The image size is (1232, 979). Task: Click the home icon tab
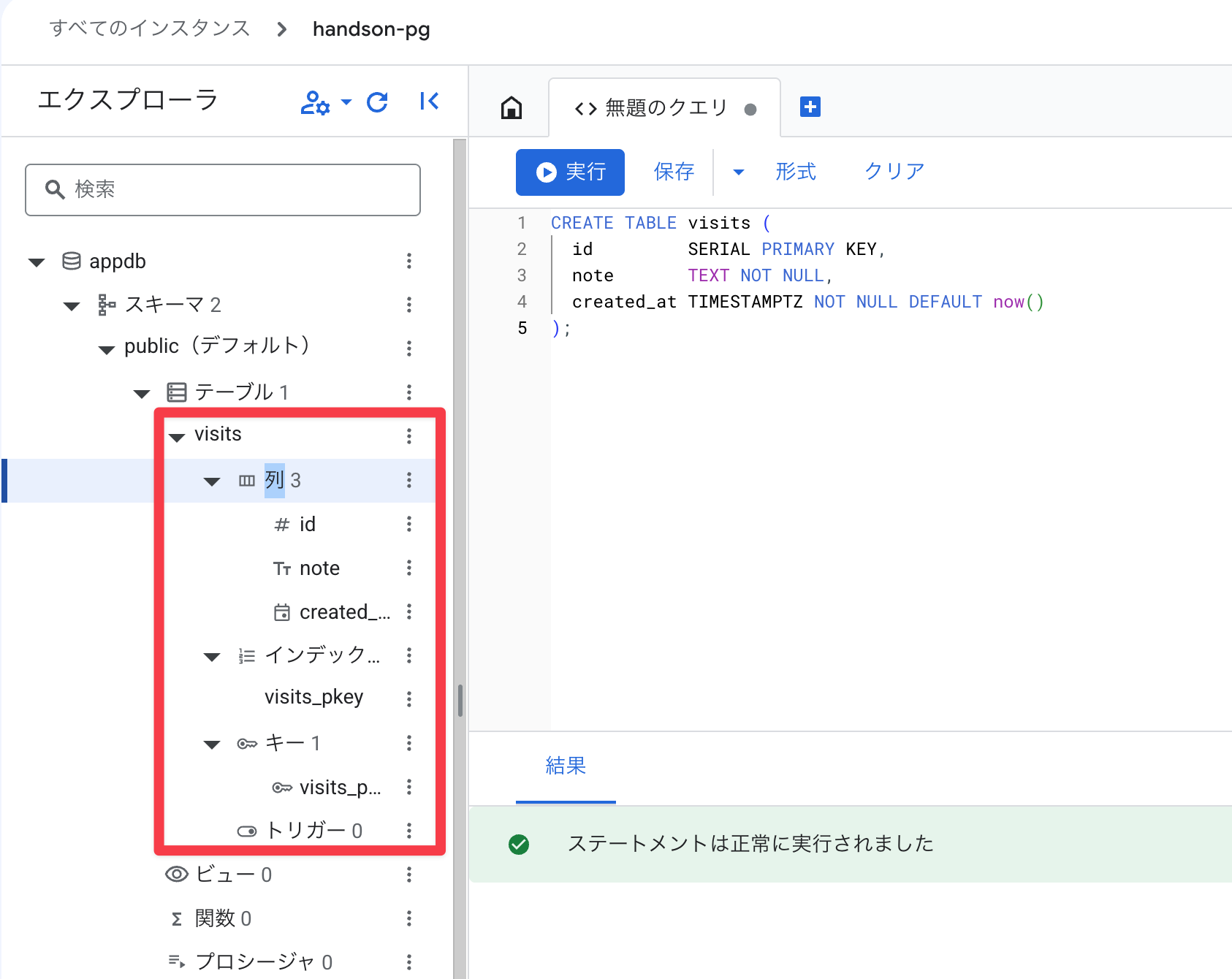(x=512, y=107)
